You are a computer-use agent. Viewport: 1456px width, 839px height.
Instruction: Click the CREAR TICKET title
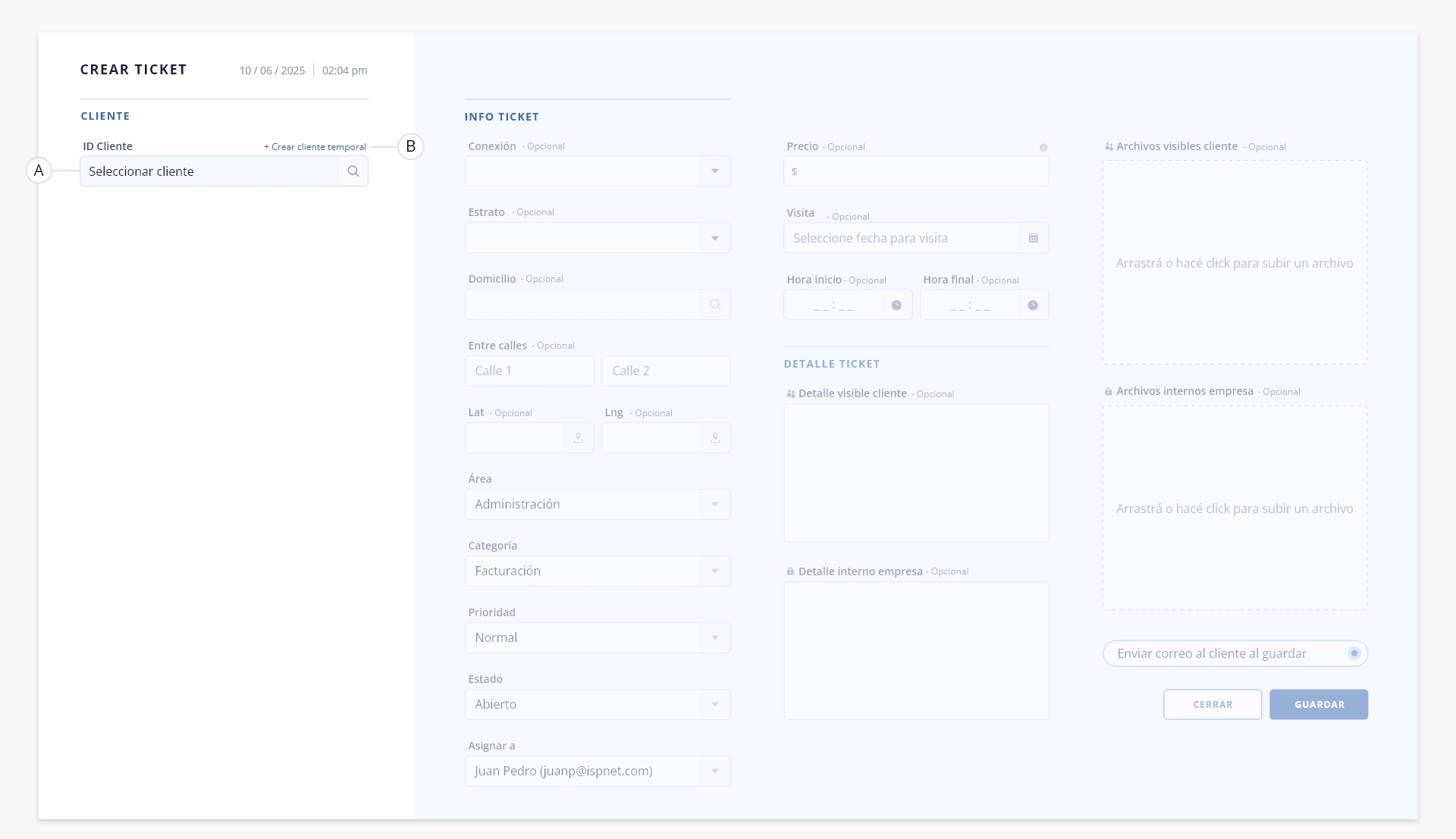tap(133, 70)
